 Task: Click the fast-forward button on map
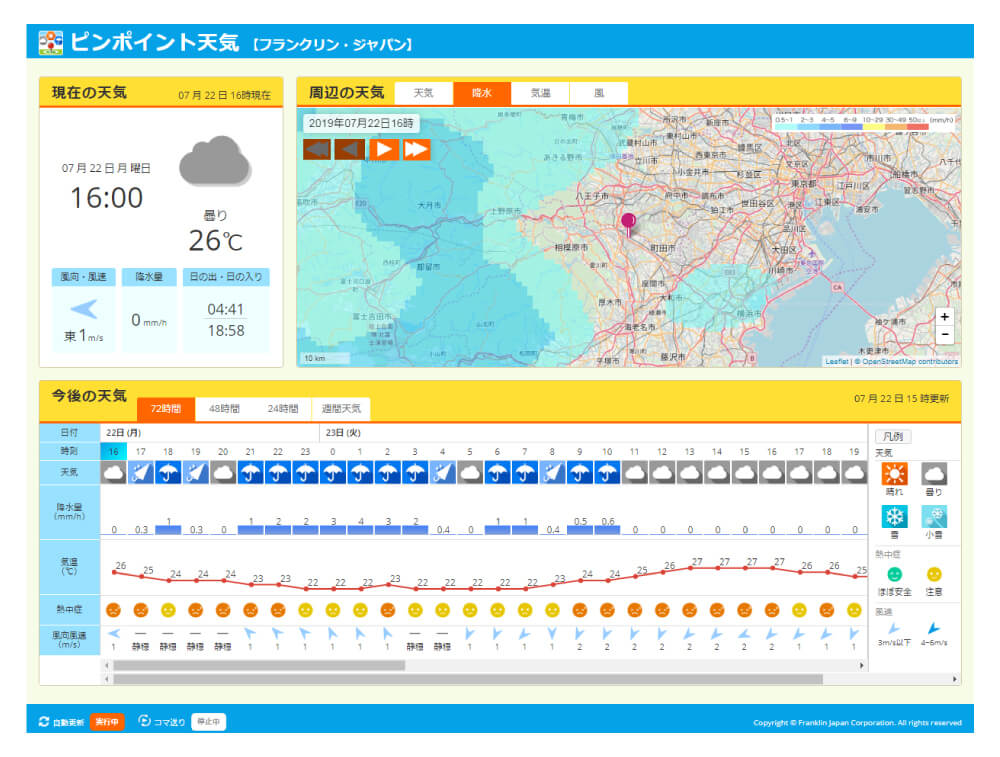click(x=416, y=149)
